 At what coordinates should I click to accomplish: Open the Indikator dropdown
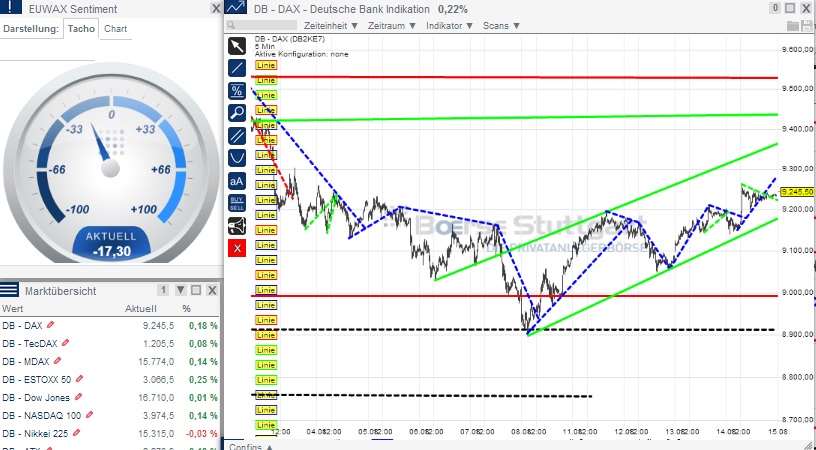tap(450, 25)
